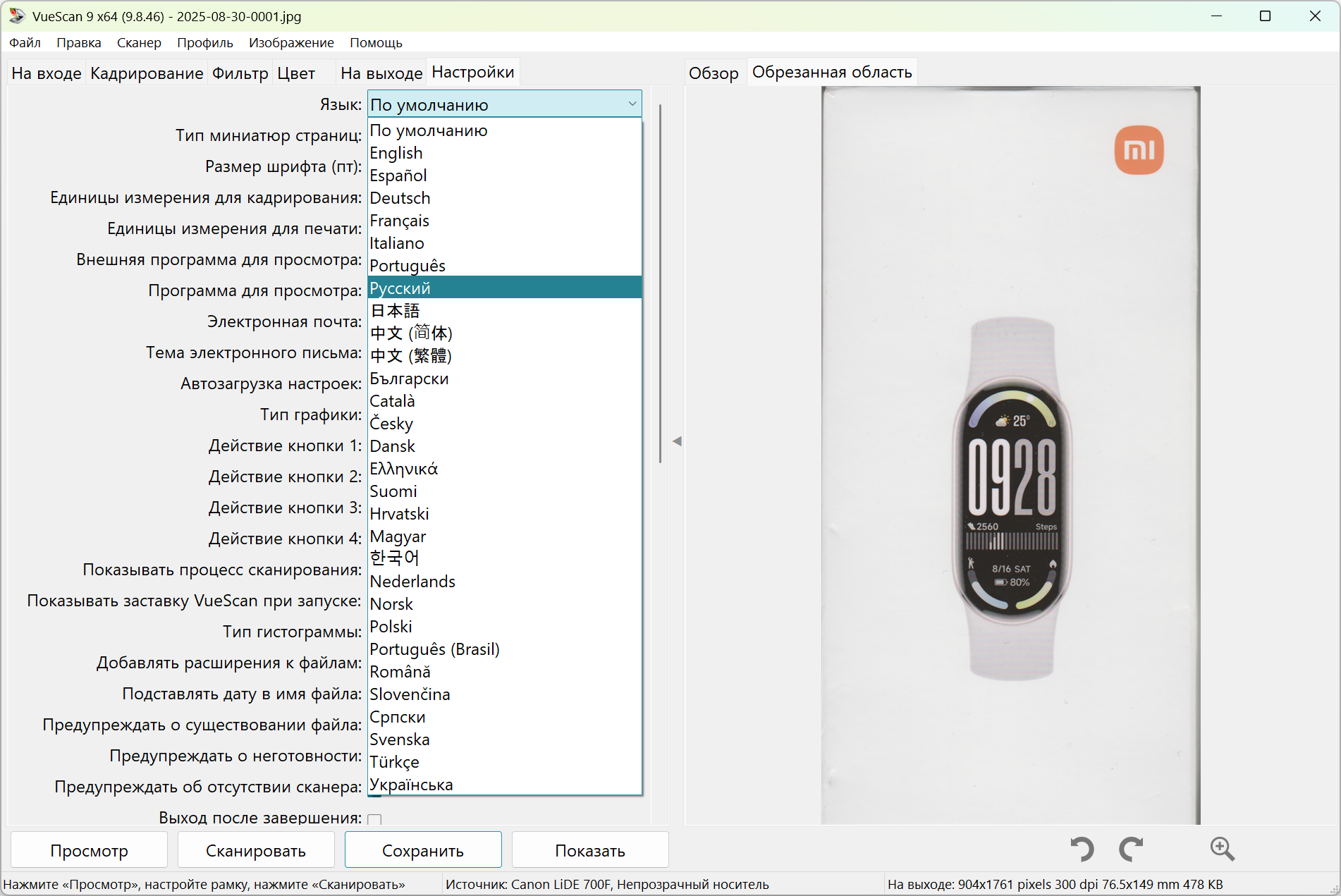Close the 'Язык' dropdown via its arrow
This screenshot has height=896, width=1341.
click(632, 104)
